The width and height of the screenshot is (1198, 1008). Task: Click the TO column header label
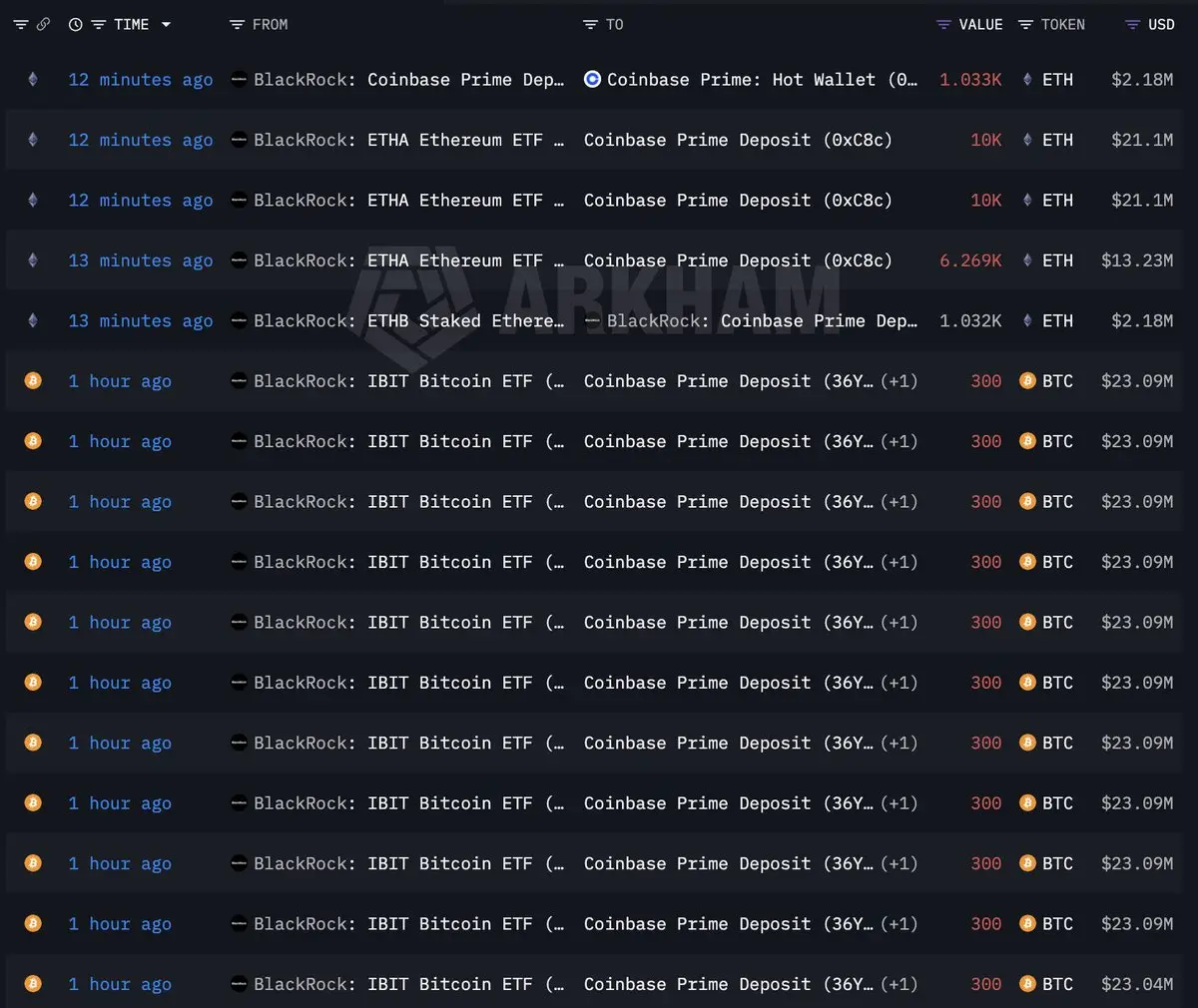615,25
